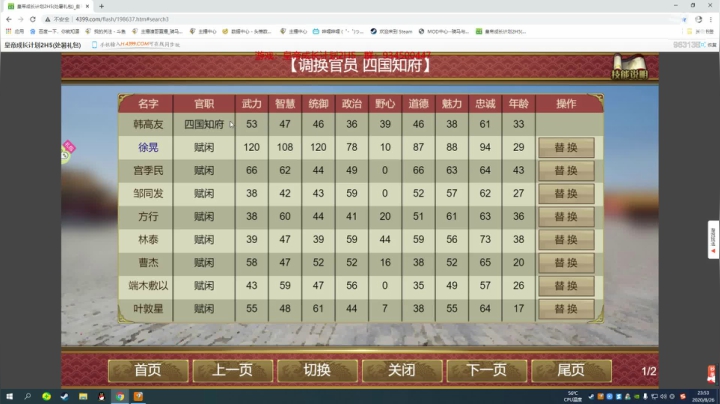The height and width of the screenshot is (404, 720).
Task: Go to 下一页 next page
Action: pos(487,370)
